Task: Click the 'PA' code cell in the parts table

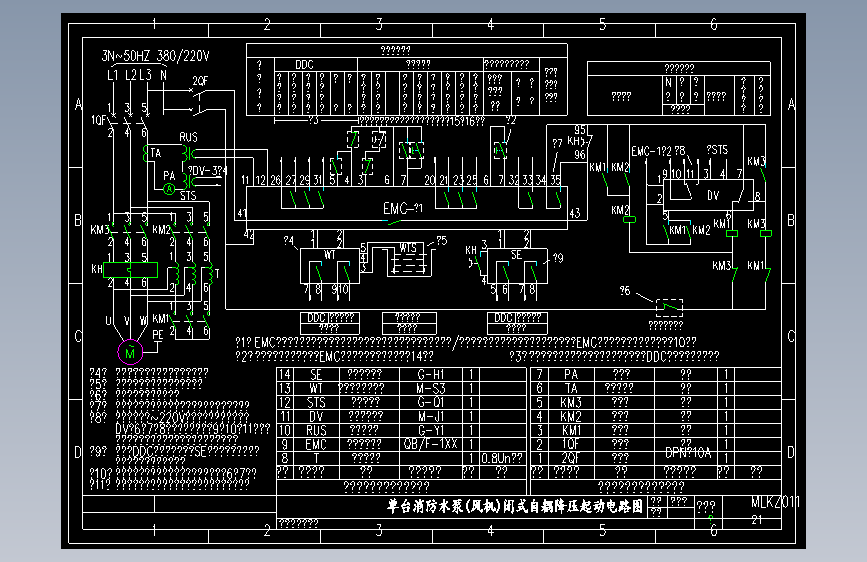Action: 571,374
